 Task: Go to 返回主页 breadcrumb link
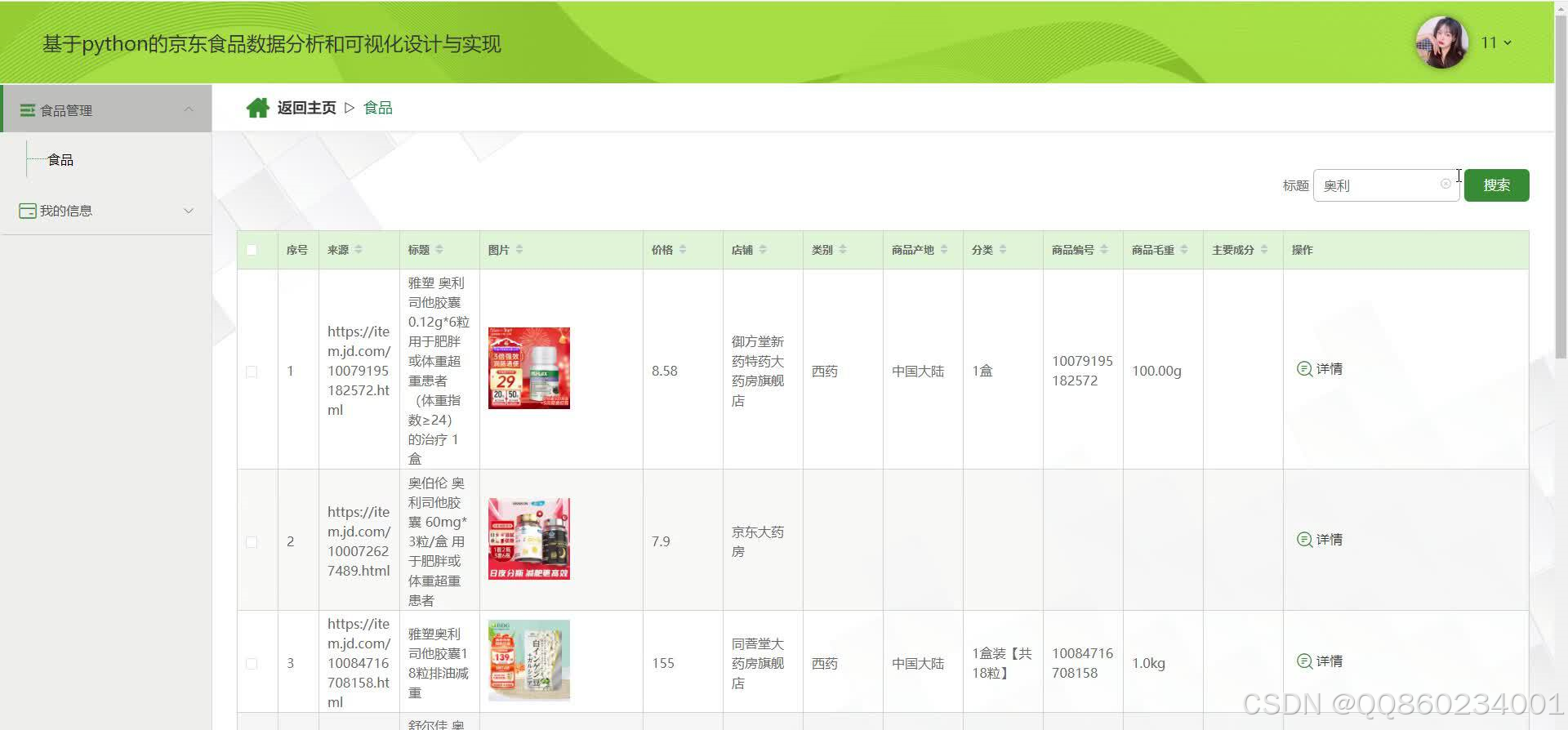306,108
